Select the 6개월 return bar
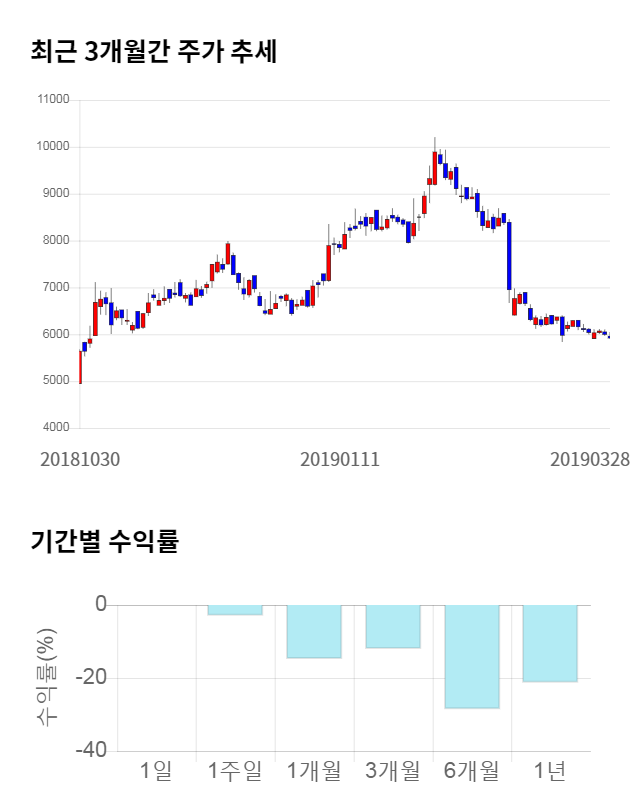 [471, 656]
